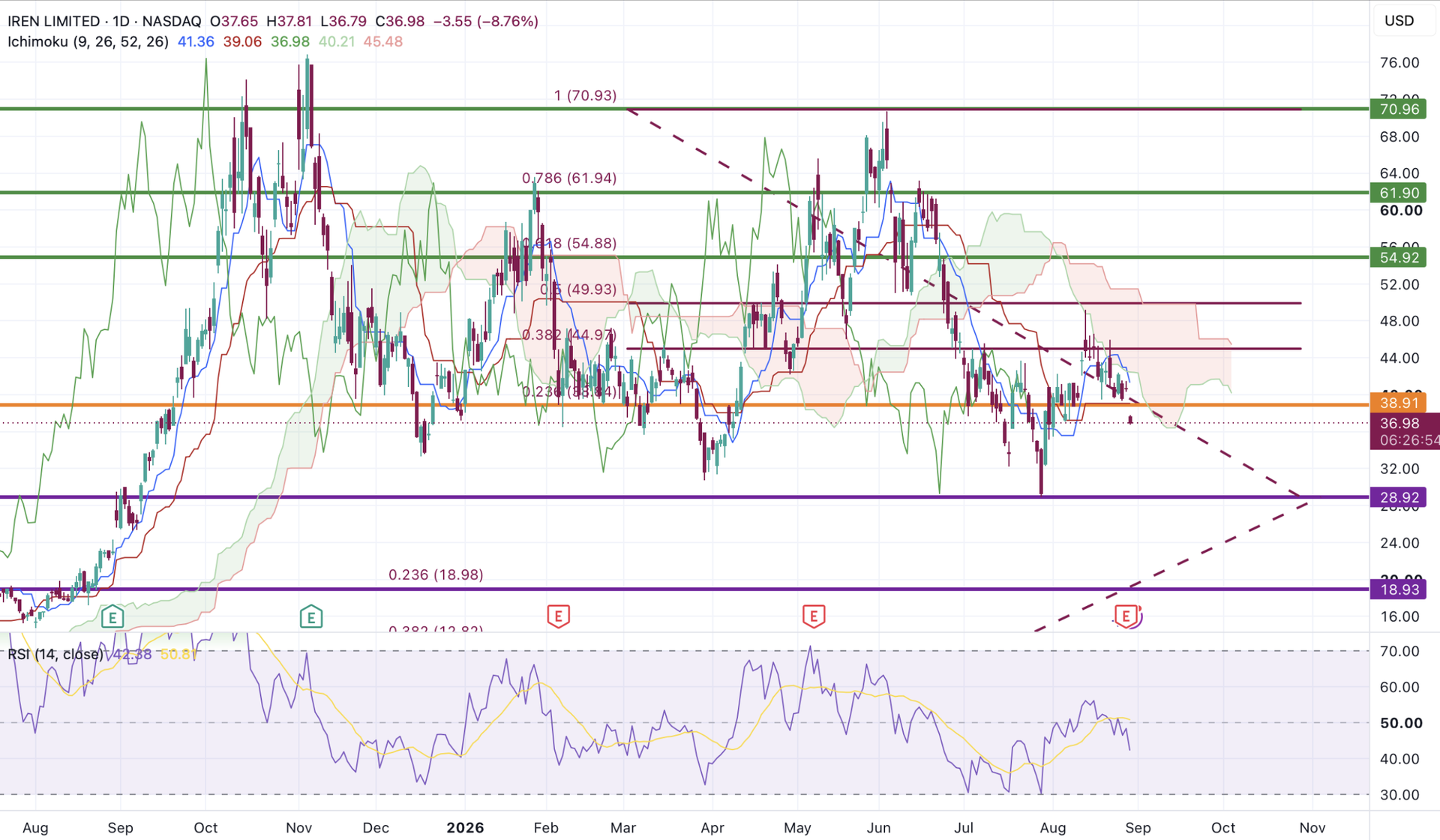The width and height of the screenshot is (1440, 840).
Task: Click the 70.96 green price label
Action: pyautogui.click(x=1399, y=109)
